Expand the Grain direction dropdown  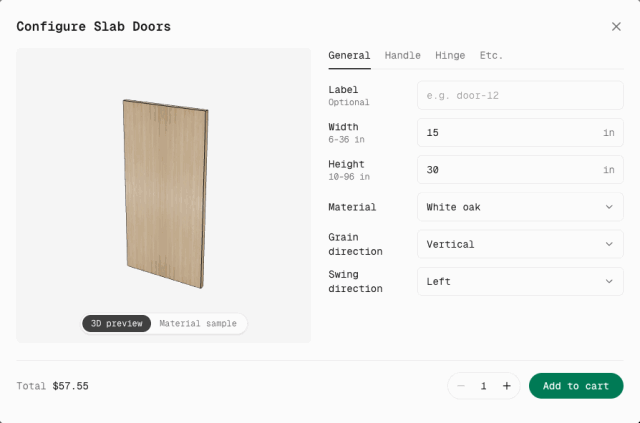[520, 244]
